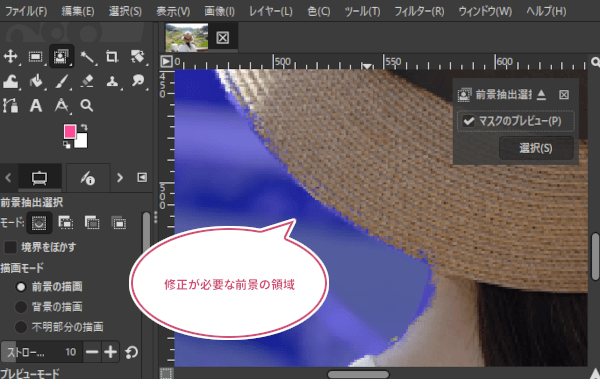Show next dock tab with right chevron
Viewport: 600px width, 379px height.
coord(120,178)
